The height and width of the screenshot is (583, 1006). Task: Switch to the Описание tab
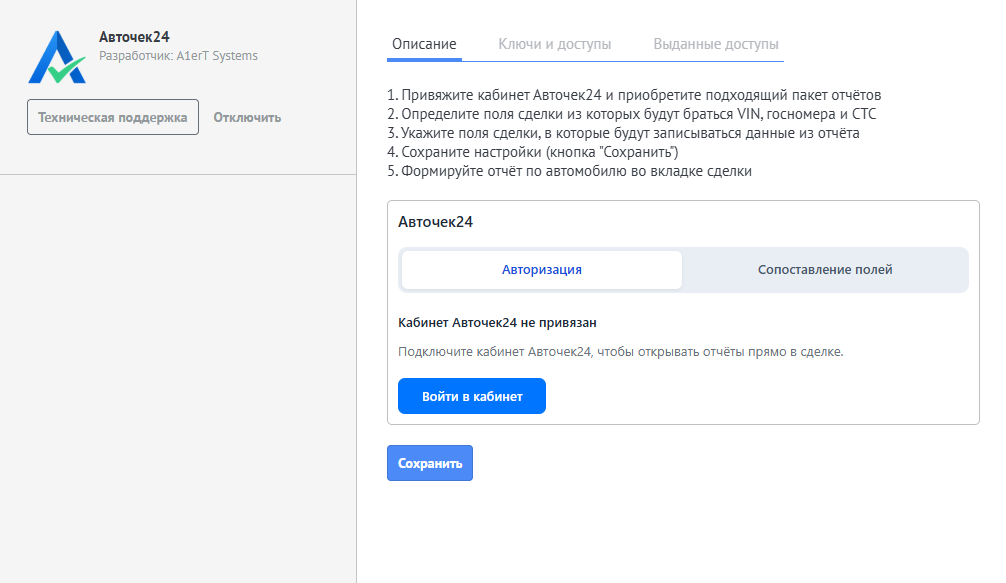(x=424, y=44)
